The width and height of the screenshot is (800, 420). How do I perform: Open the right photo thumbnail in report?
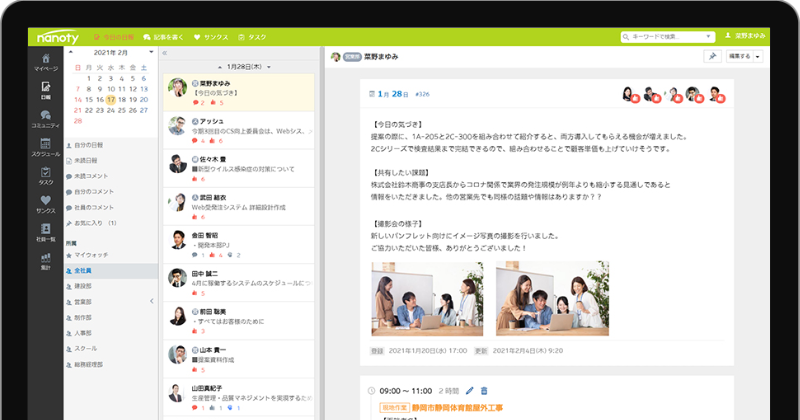[x=553, y=299]
